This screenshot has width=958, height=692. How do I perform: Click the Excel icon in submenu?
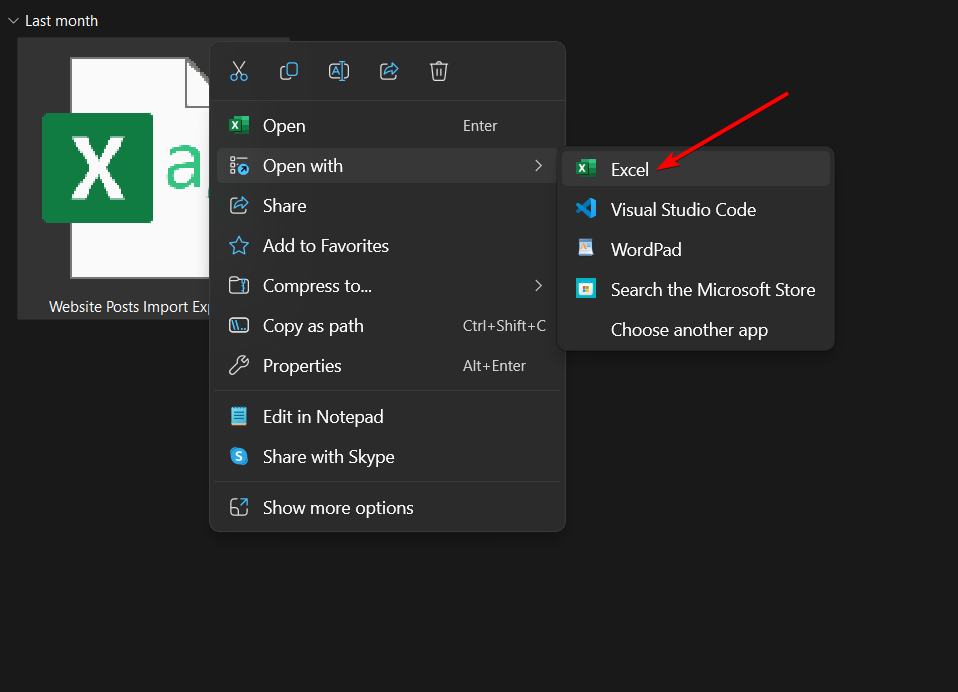[586, 168]
